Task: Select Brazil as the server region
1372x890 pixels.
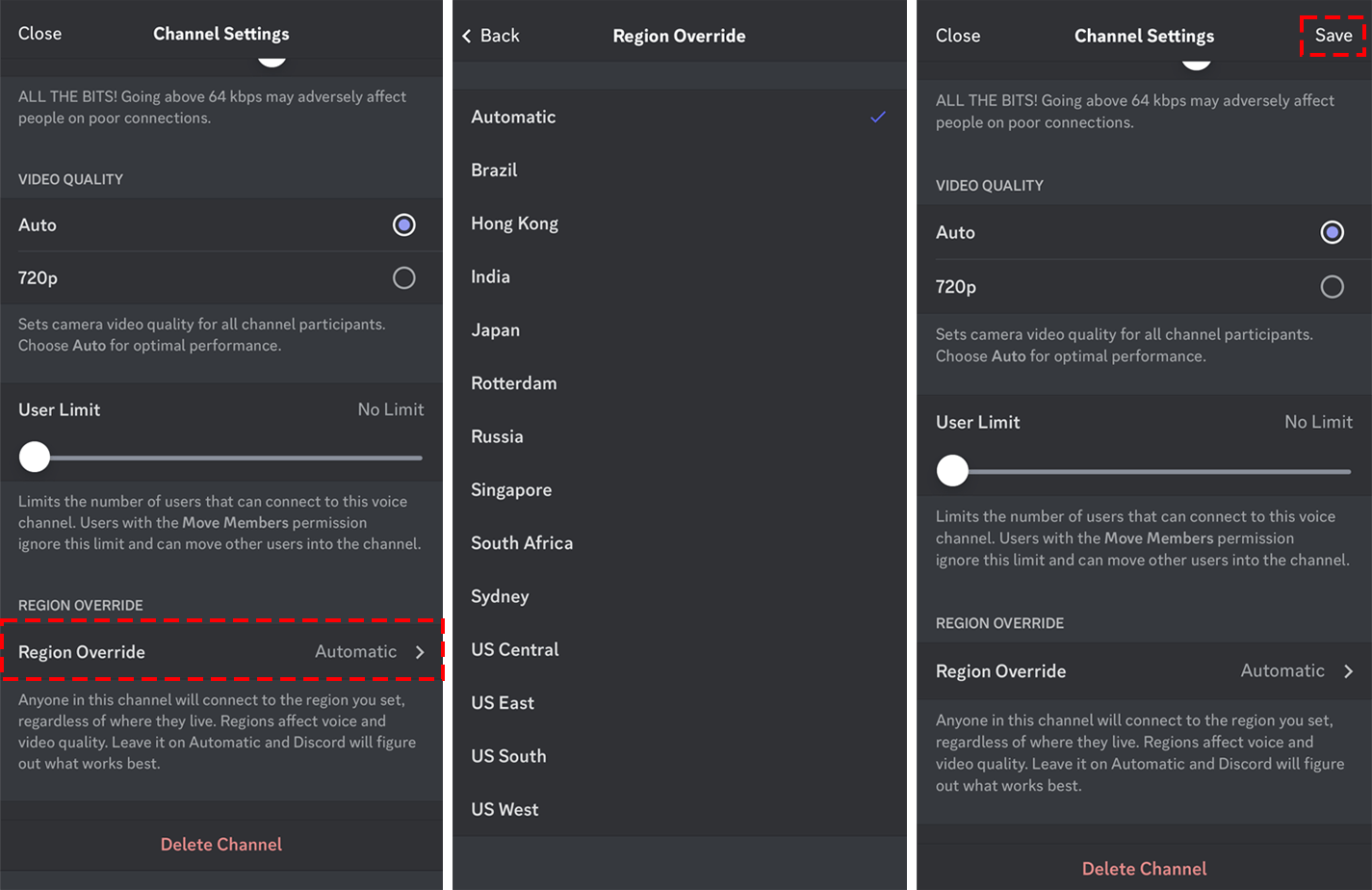Action: [x=495, y=170]
